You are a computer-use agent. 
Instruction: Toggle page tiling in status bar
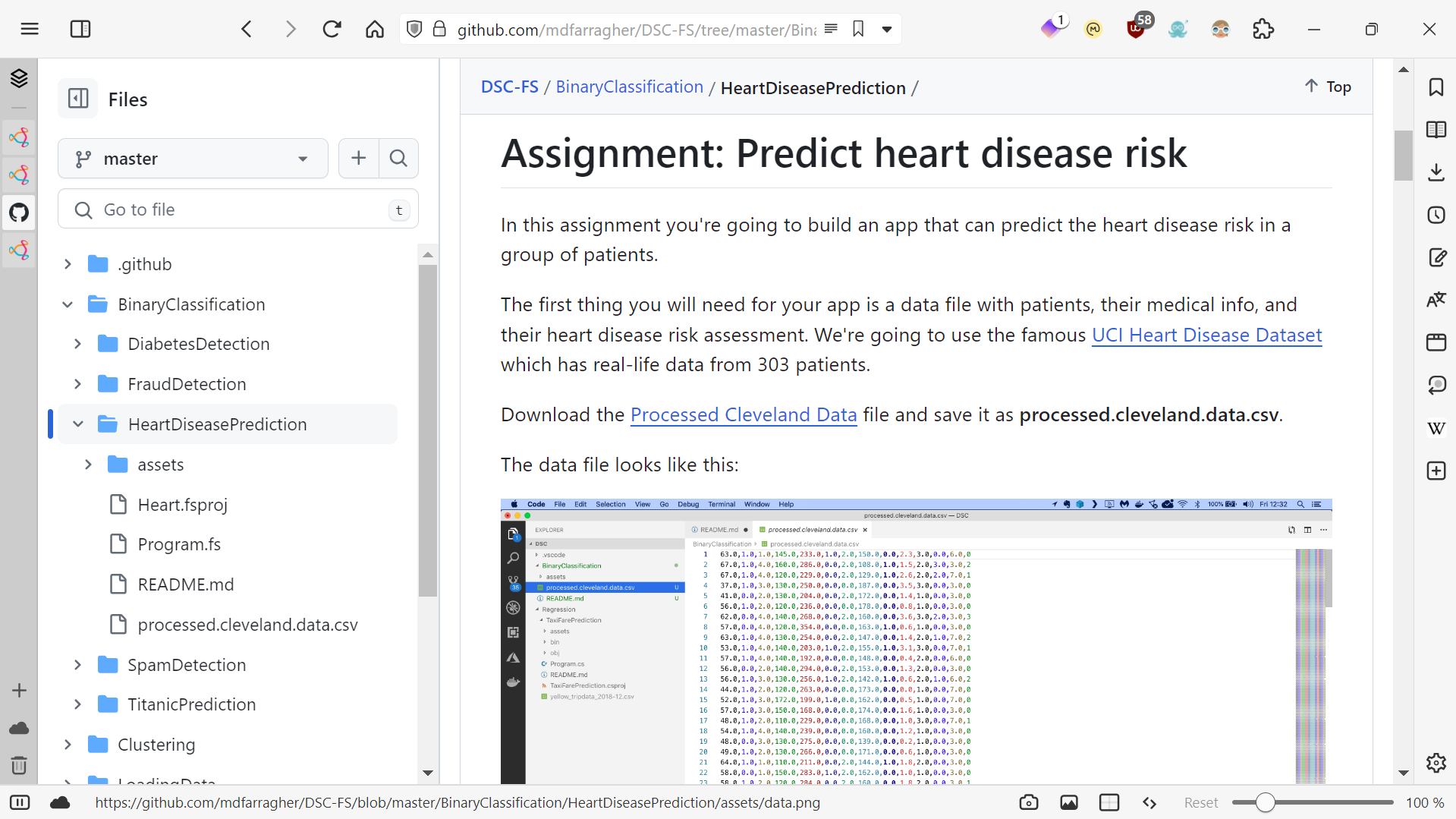[1109, 802]
